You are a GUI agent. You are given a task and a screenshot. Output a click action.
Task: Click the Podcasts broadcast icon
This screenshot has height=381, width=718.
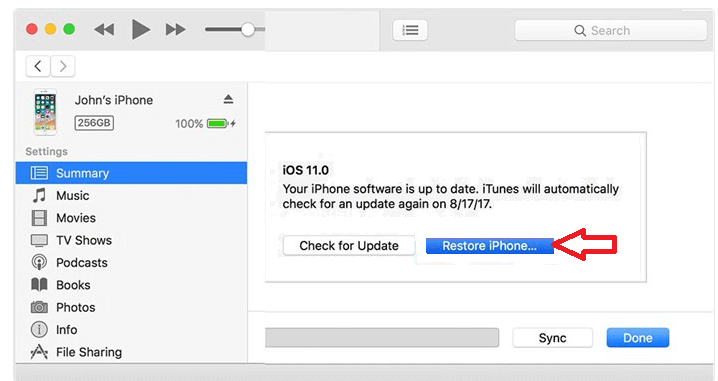(x=39, y=262)
